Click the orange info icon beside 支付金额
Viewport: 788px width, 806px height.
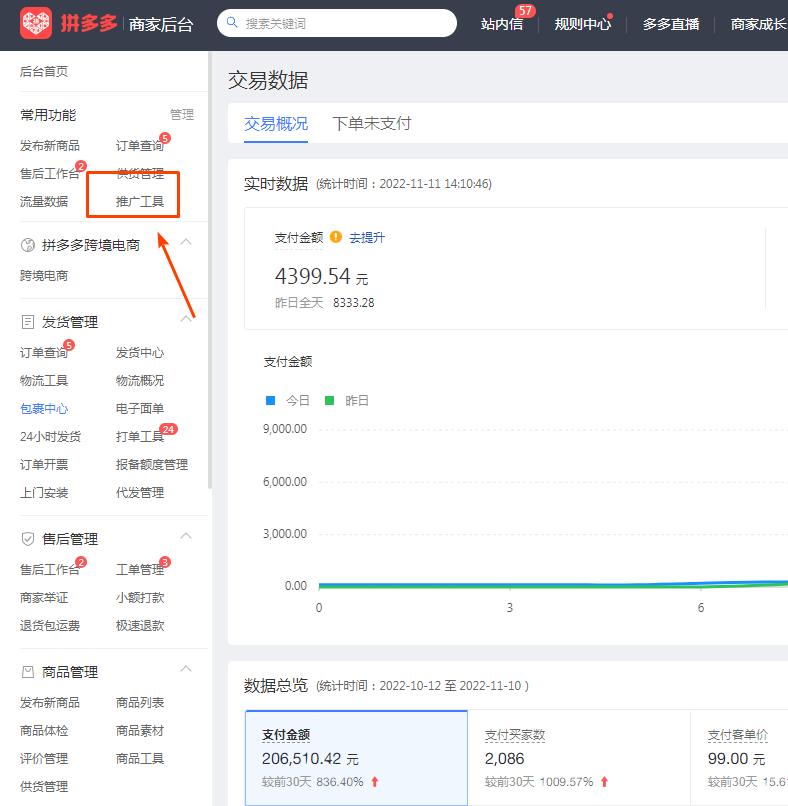336,237
